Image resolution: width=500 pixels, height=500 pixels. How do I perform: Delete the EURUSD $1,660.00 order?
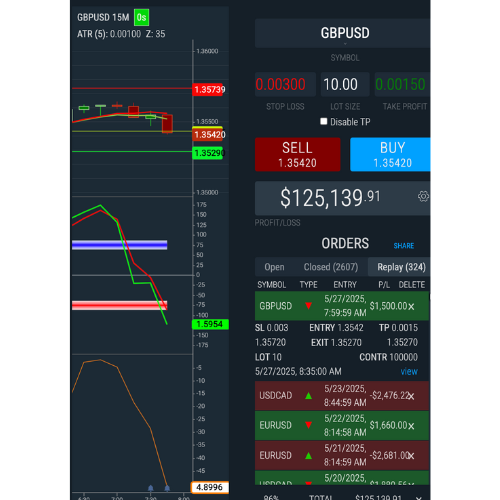[x=411, y=426]
